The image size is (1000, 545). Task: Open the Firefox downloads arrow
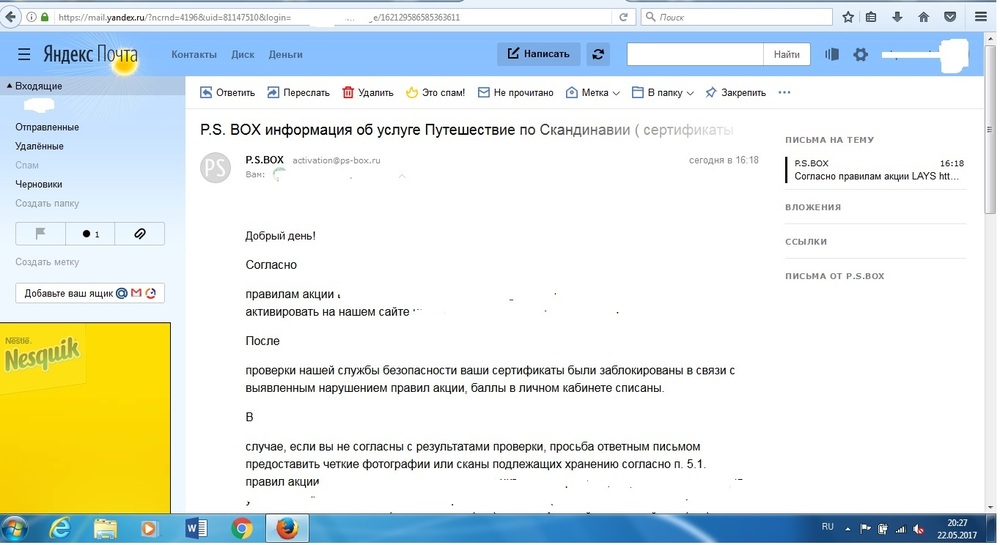pos(897,17)
